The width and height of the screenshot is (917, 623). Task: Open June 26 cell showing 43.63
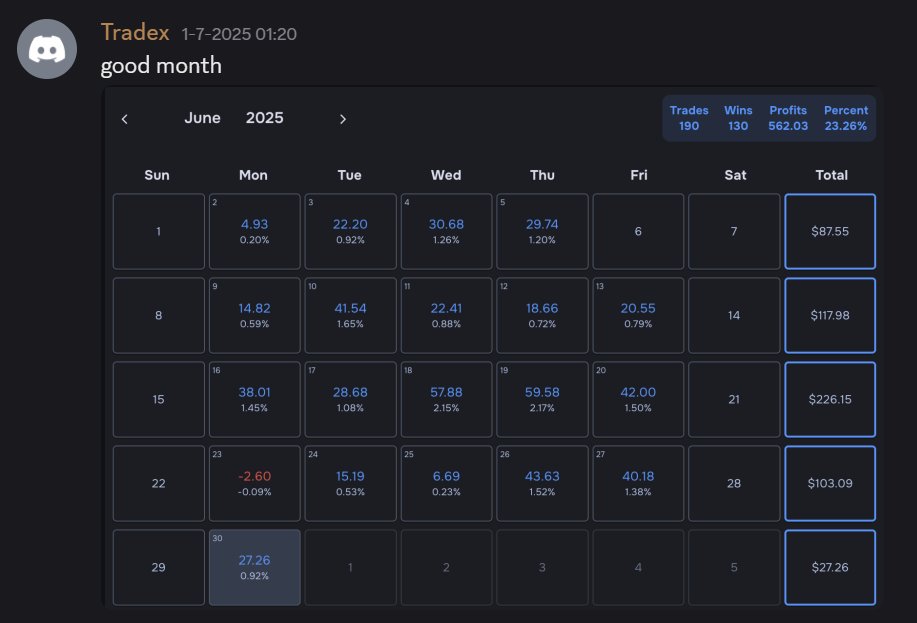click(542, 483)
